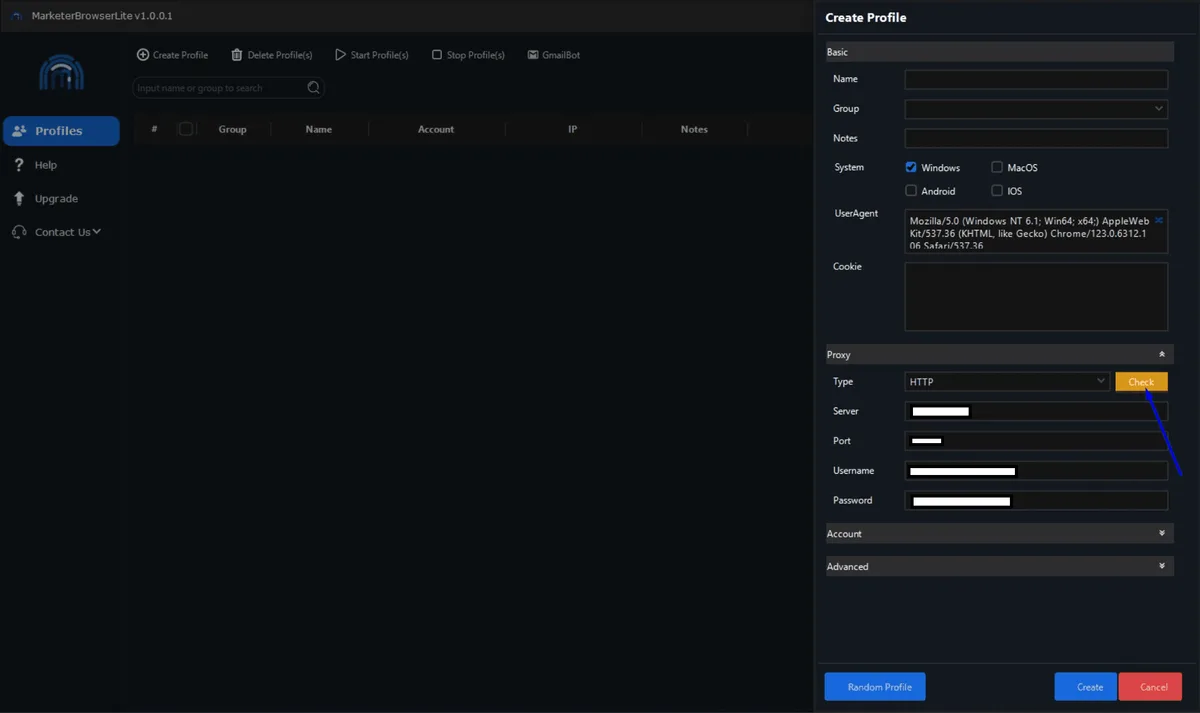Click the title bar app icon
This screenshot has width=1200, height=713.
[x=17, y=16]
